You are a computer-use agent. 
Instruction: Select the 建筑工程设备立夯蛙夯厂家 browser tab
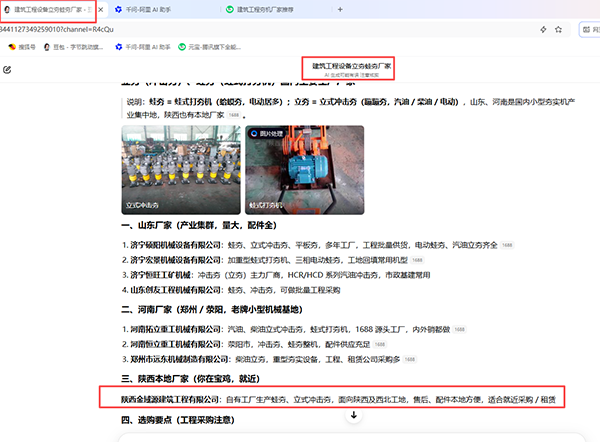(48, 10)
